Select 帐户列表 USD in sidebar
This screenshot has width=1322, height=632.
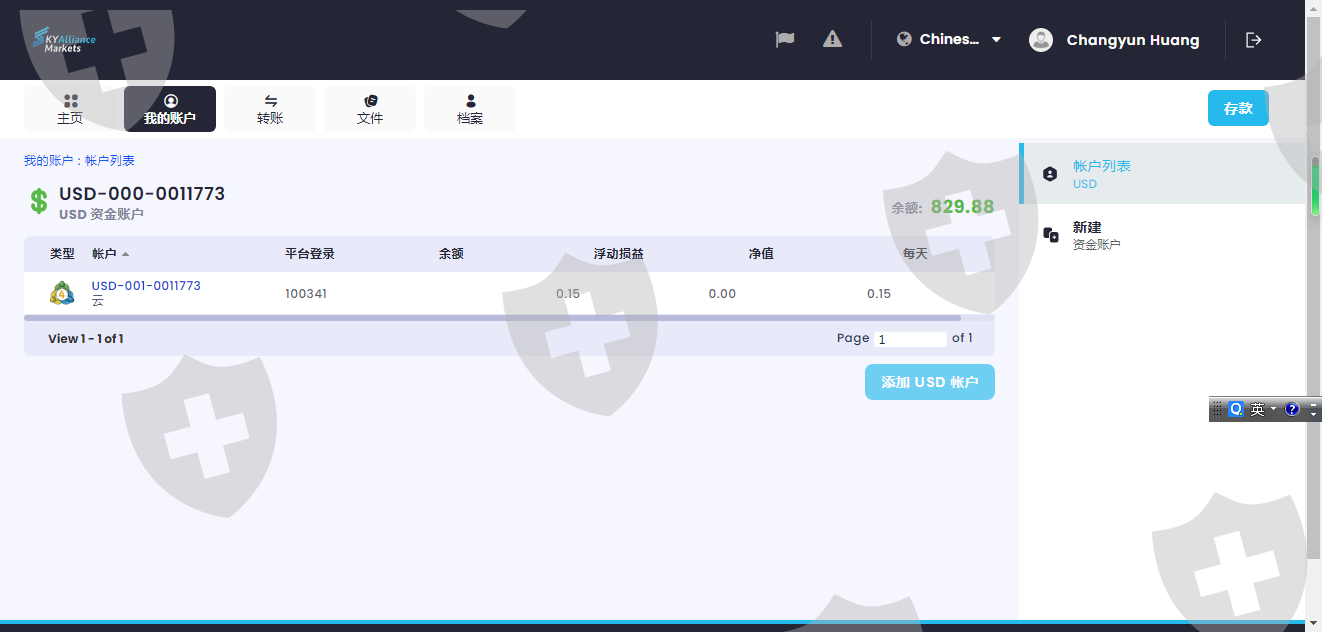click(x=1162, y=174)
